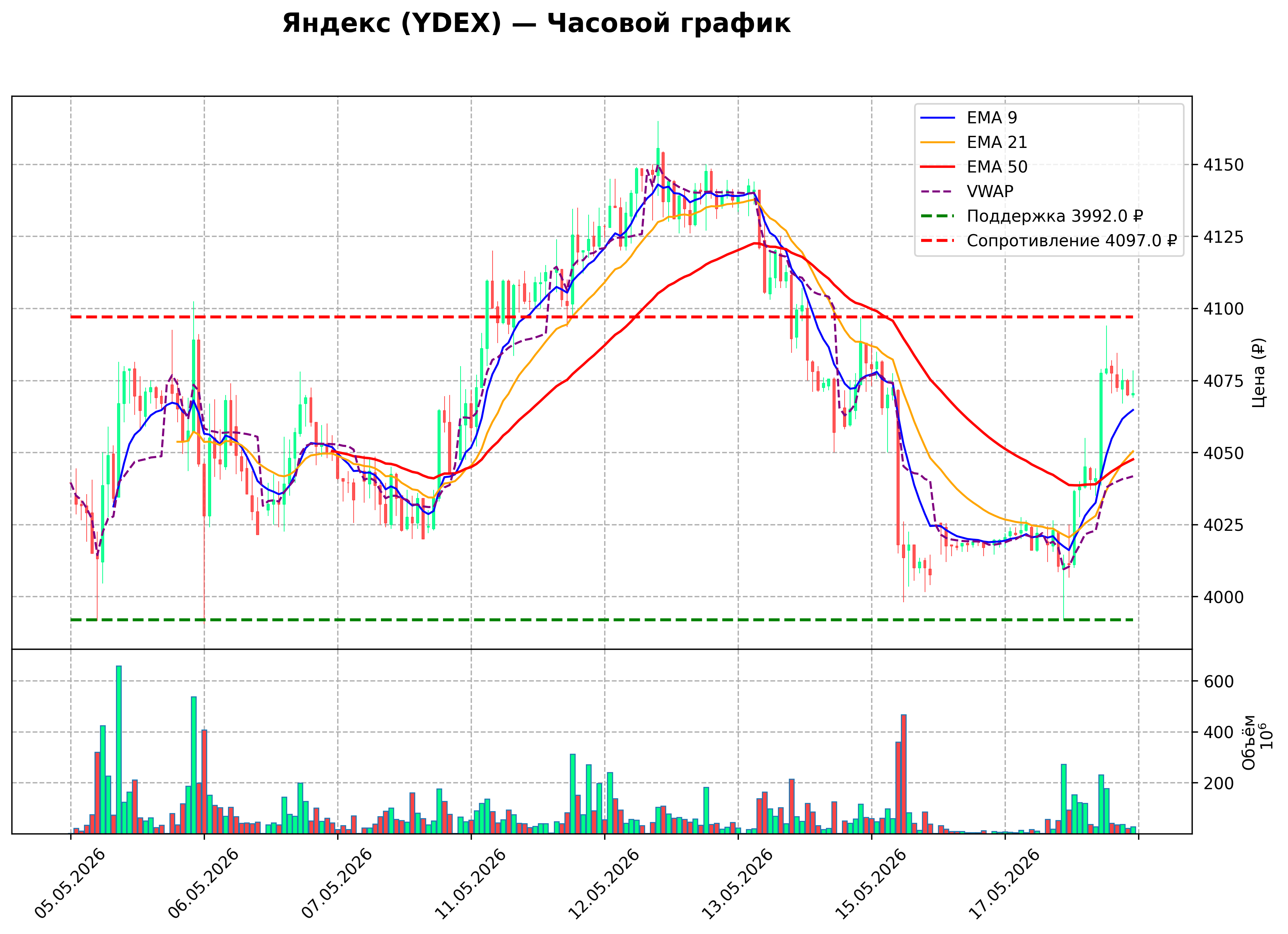The image size is (1288, 934).
Task: Click the 200 volume axis tick label
Action: coord(1218,784)
